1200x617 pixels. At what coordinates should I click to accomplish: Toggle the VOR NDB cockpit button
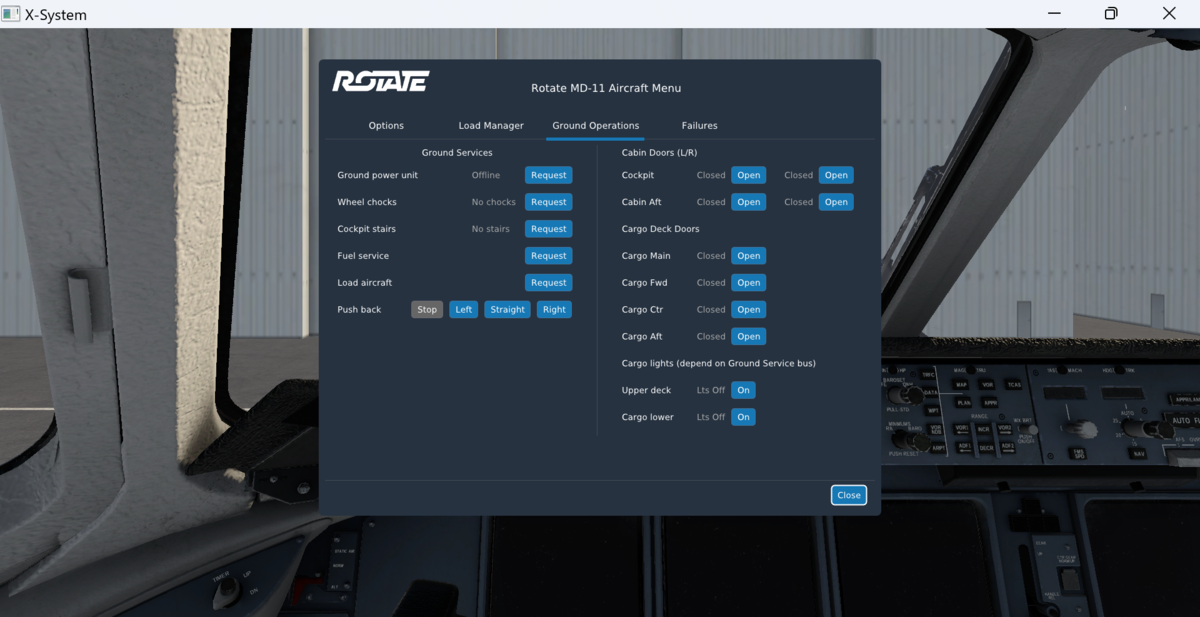coord(936,430)
